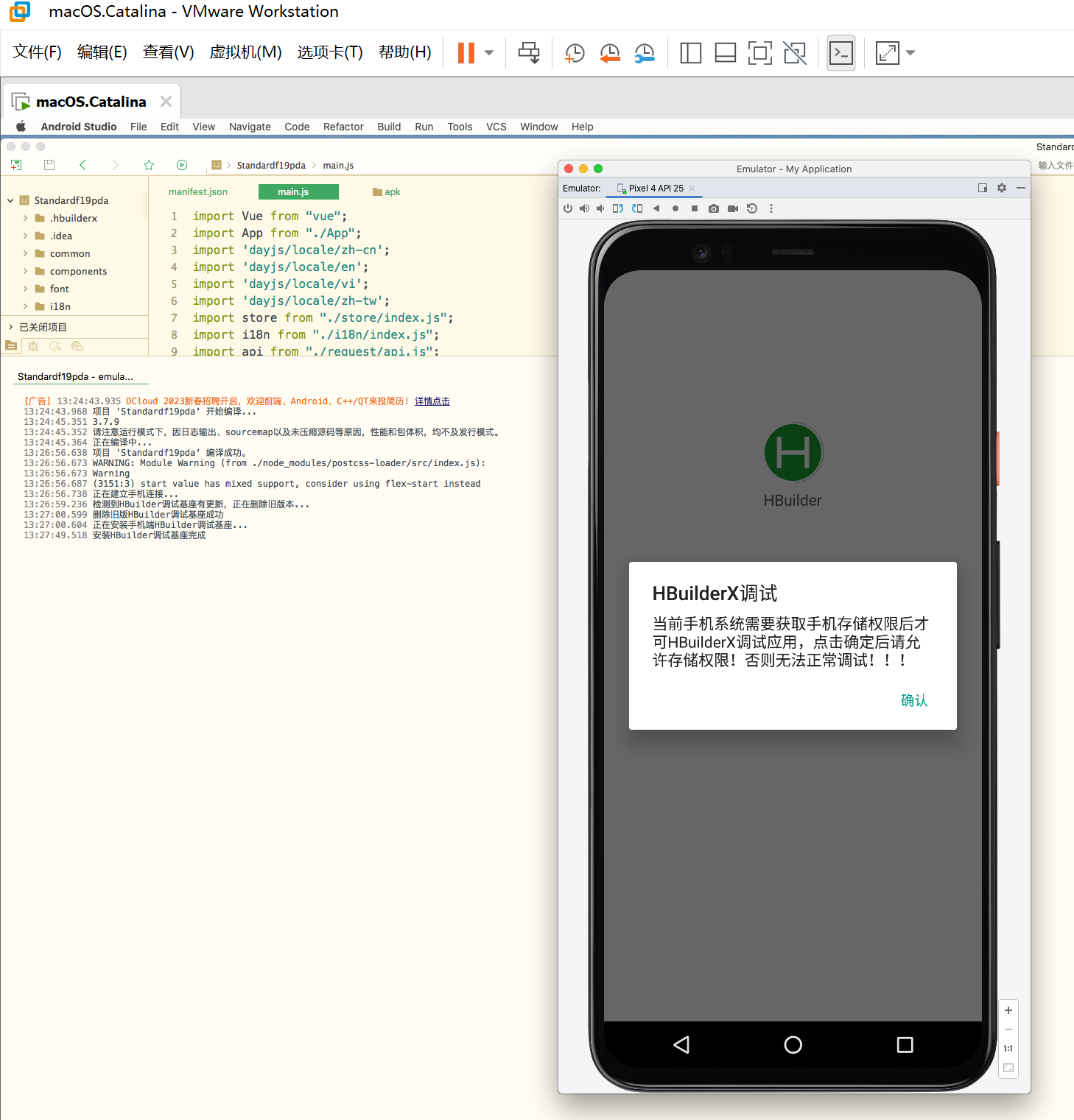Toggle VMware thumbnail bar layout icon
1074x1120 pixels.
(x=726, y=52)
